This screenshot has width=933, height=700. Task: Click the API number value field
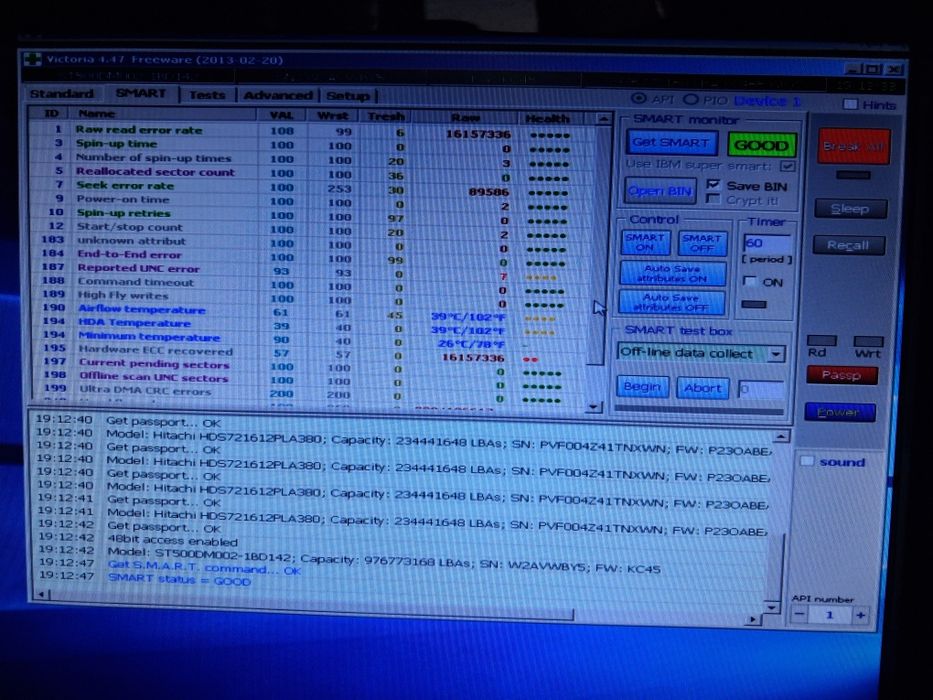point(829,615)
